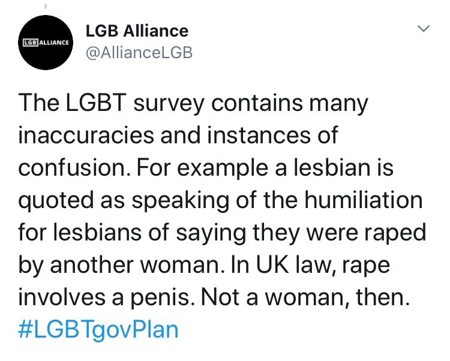Click the line beginning "for lesbians of saying"
The width and height of the screenshot is (450, 361).
pyautogui.click(x=222, y=232)
